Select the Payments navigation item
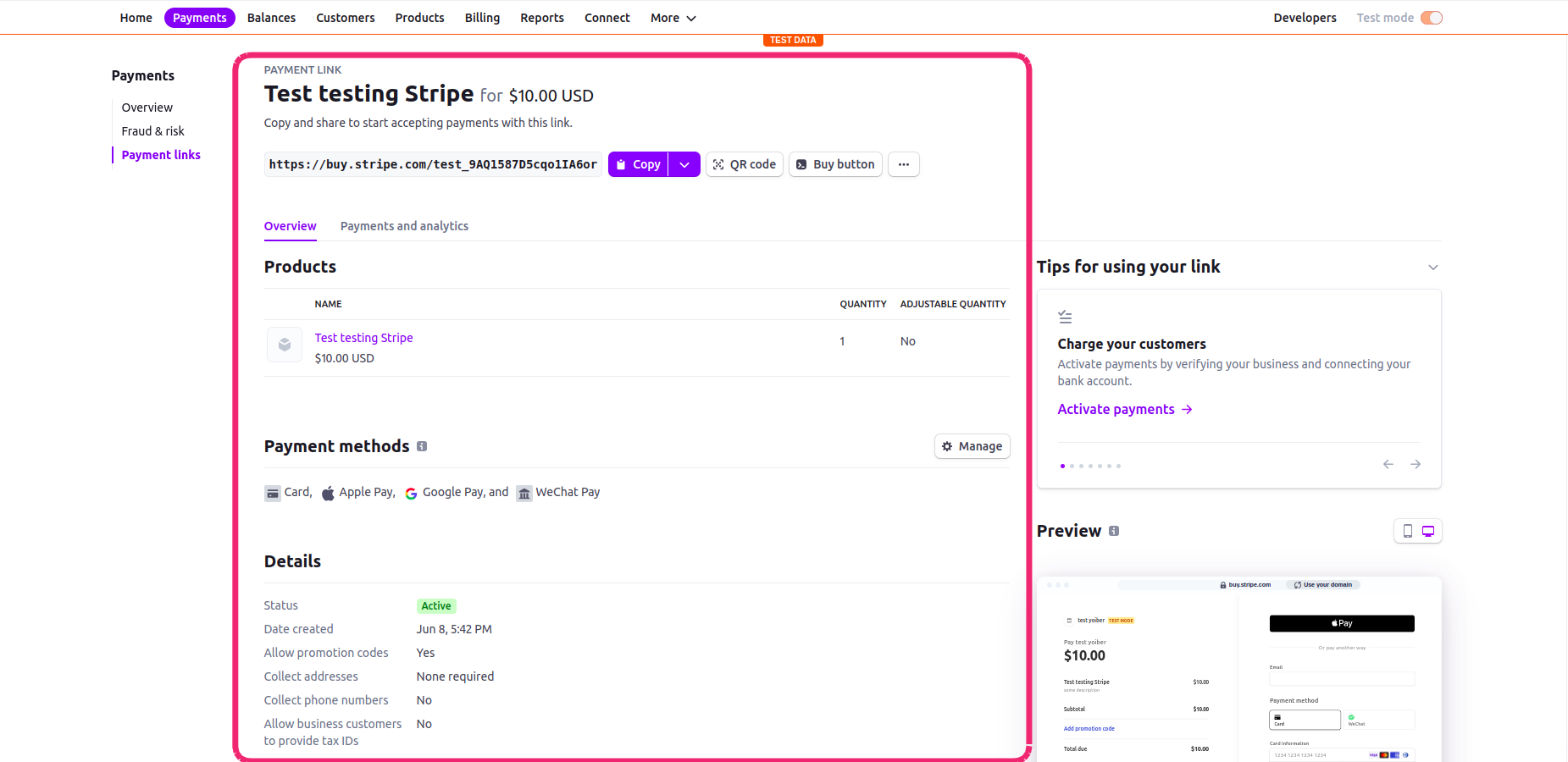The image size is (1568, 762). click(x=200, y=18)
